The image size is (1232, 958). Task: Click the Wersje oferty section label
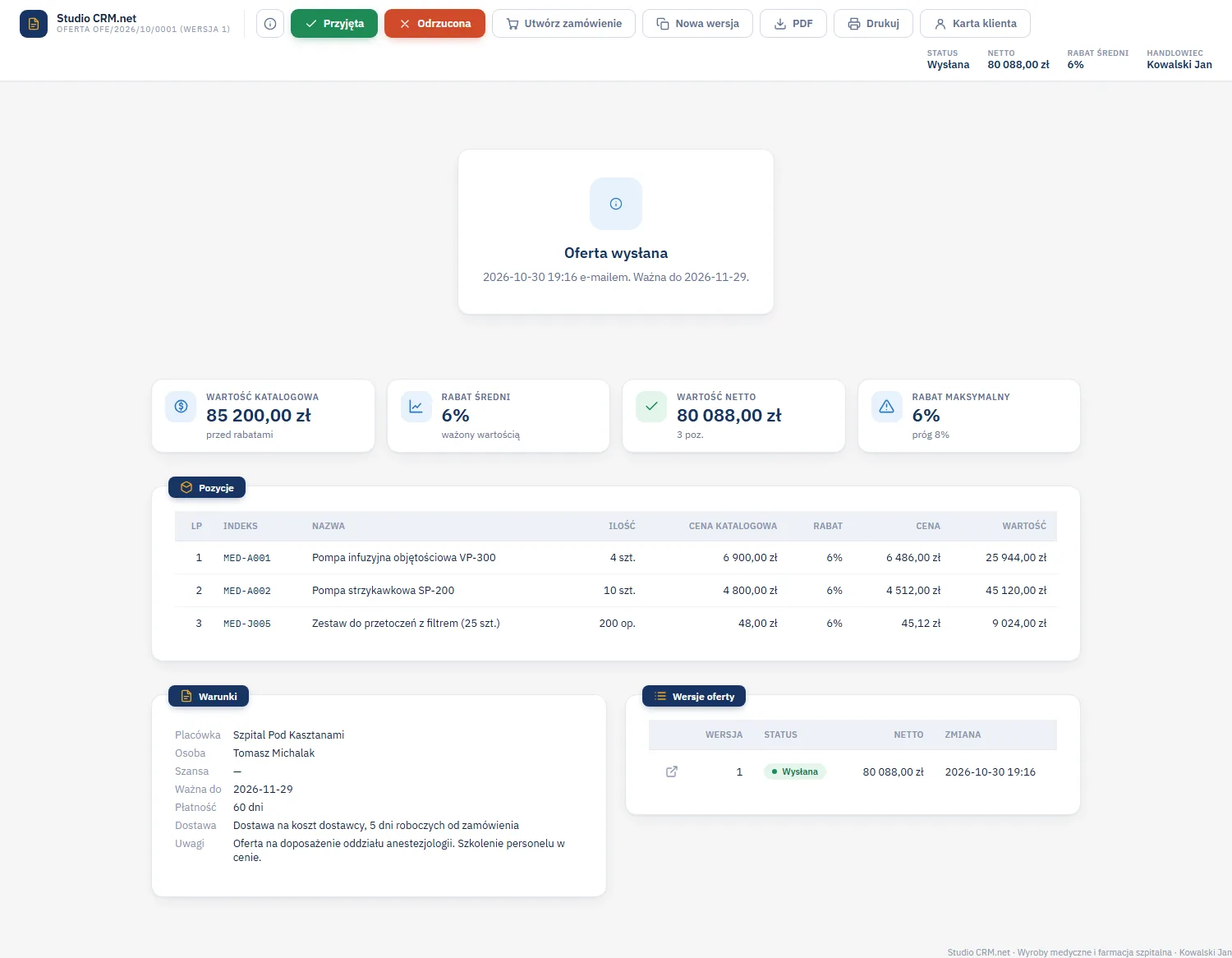click(694, 697)
